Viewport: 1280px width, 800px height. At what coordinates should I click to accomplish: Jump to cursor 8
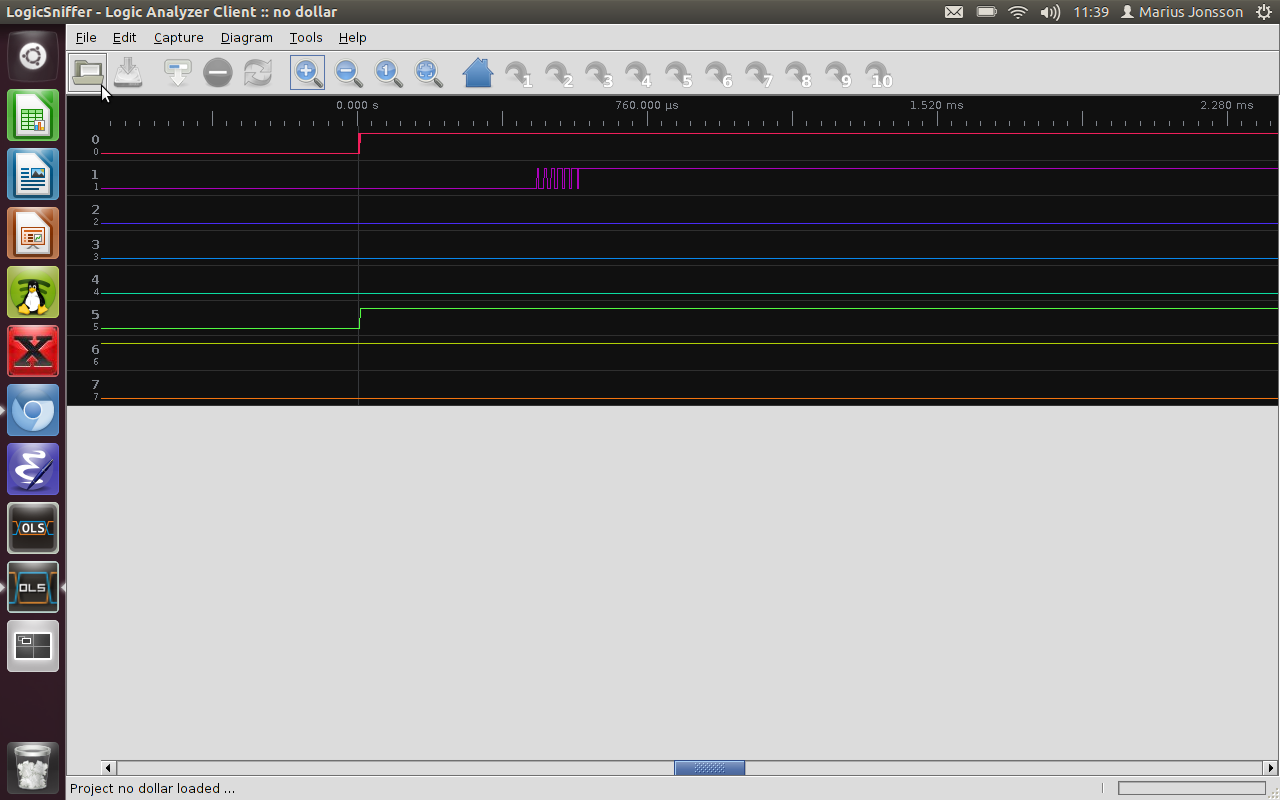coord(798,74)
